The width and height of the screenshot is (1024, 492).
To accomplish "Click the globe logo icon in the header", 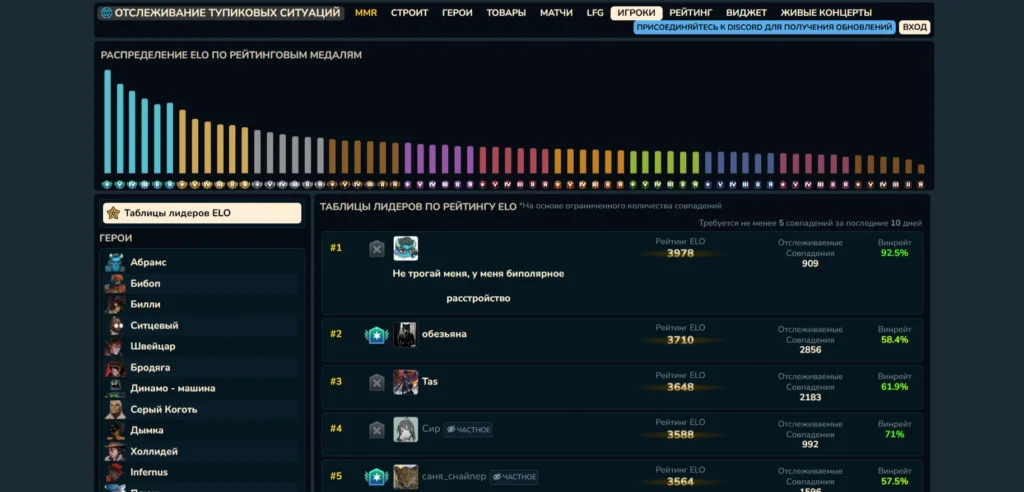I will click(106, 13).
